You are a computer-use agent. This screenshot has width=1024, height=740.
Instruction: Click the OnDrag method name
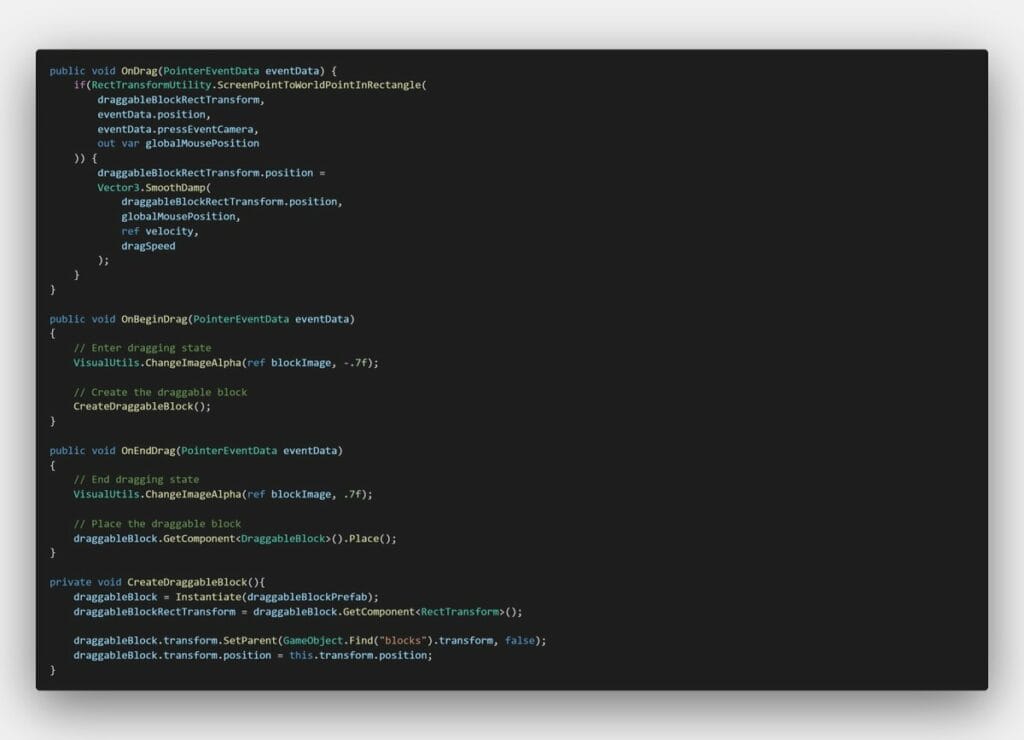point(139,71)
